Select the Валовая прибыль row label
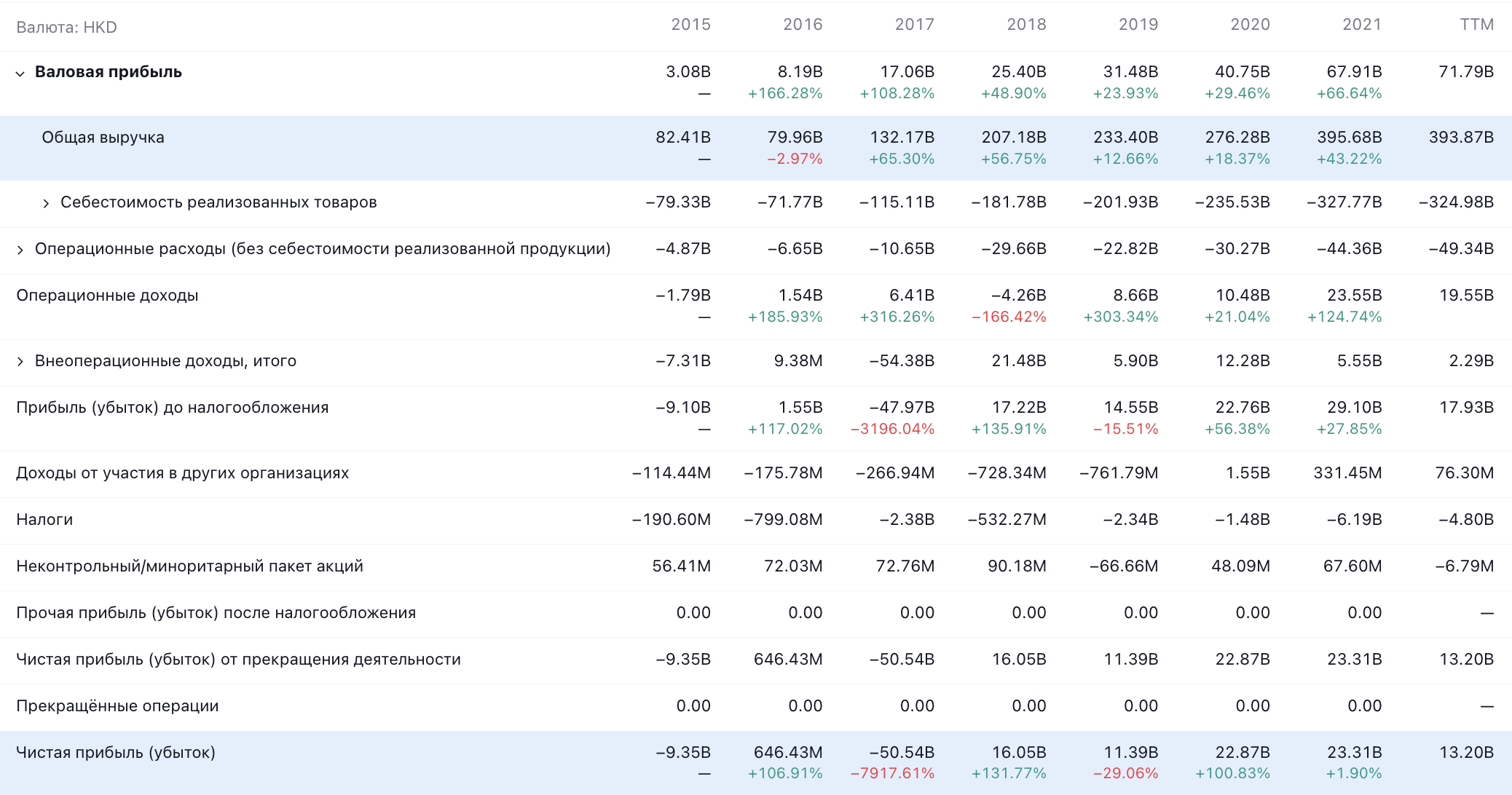 click(x=109, y=72)
